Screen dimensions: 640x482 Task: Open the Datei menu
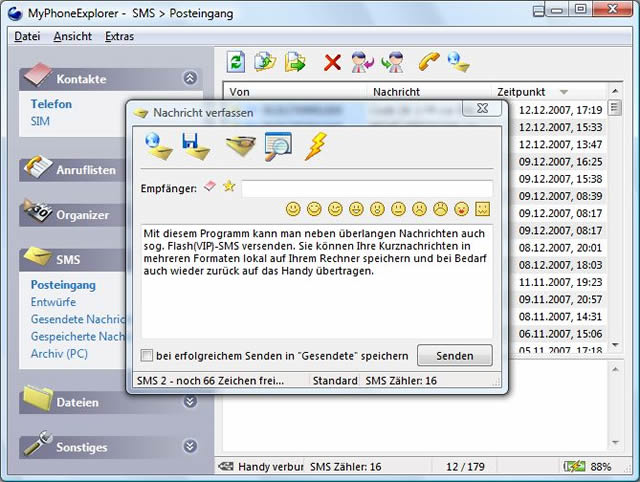(x=27, y=36)
